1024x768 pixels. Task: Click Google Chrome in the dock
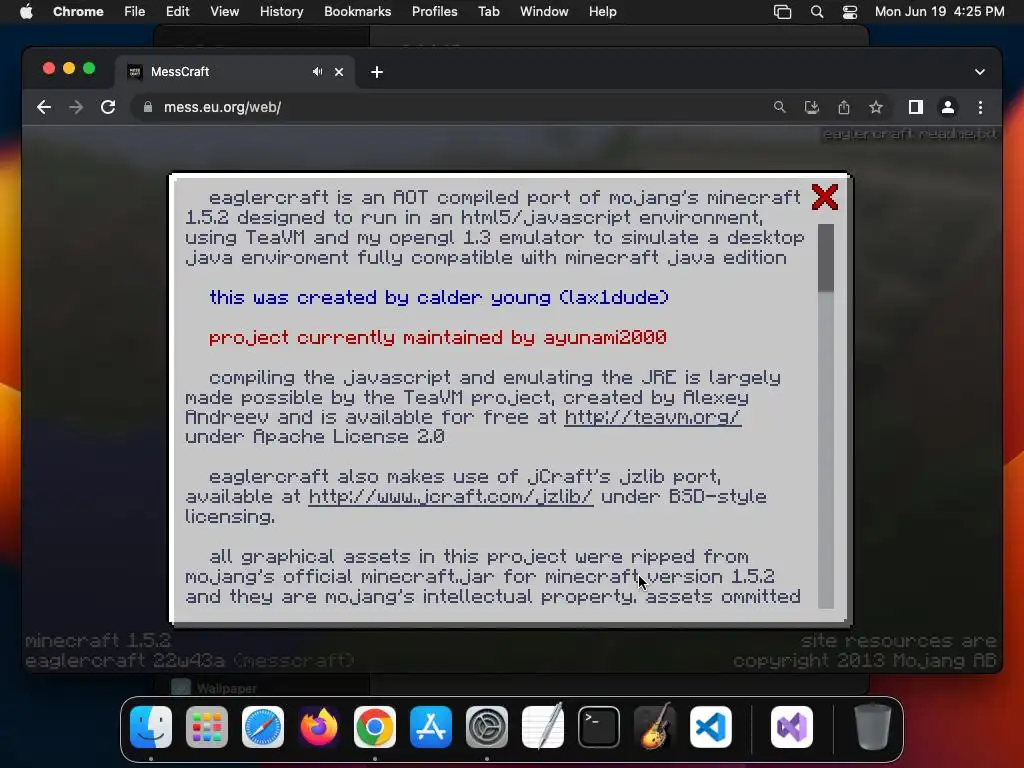(375, 727)
